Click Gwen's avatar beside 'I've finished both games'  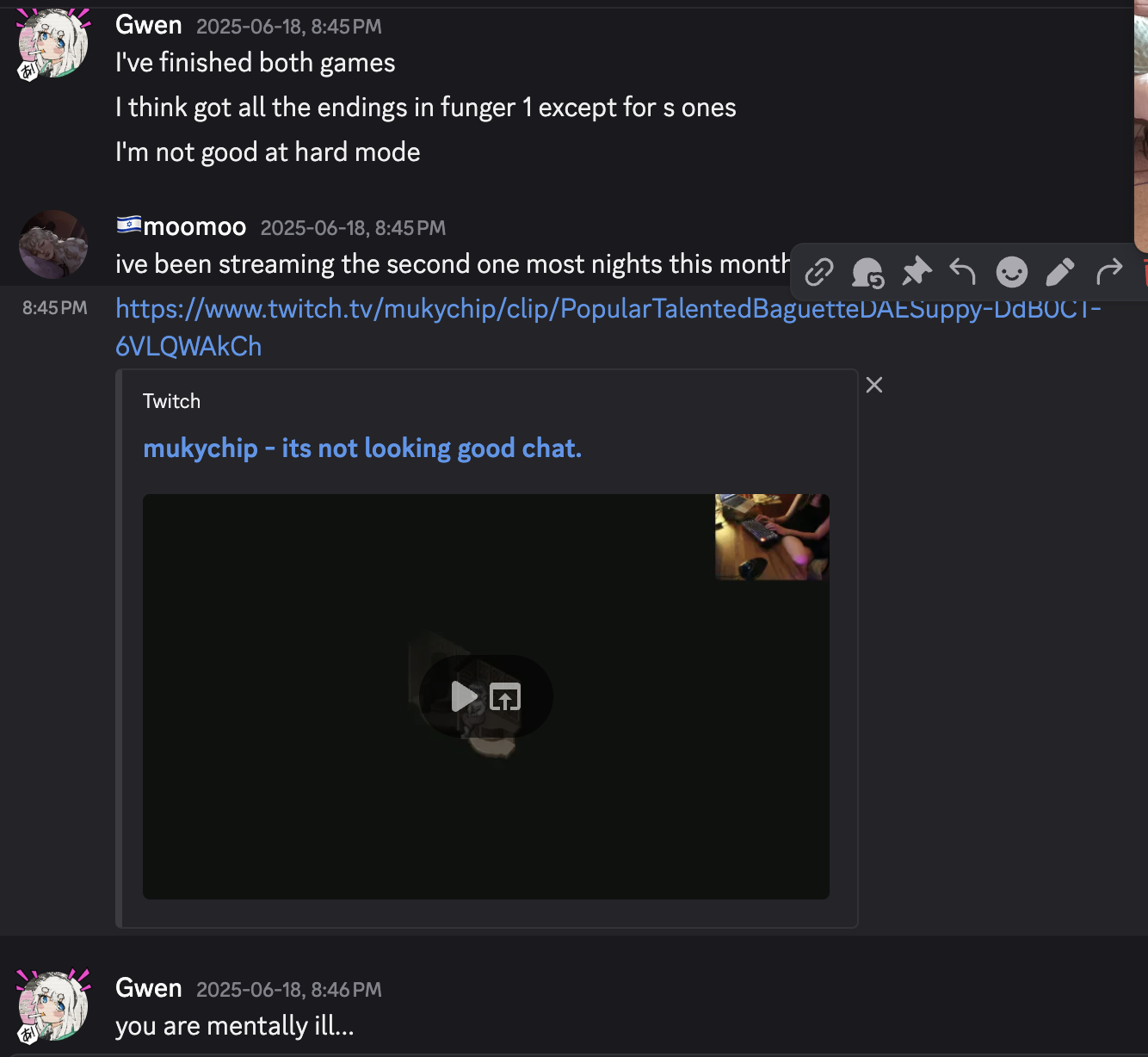point(53,44)
